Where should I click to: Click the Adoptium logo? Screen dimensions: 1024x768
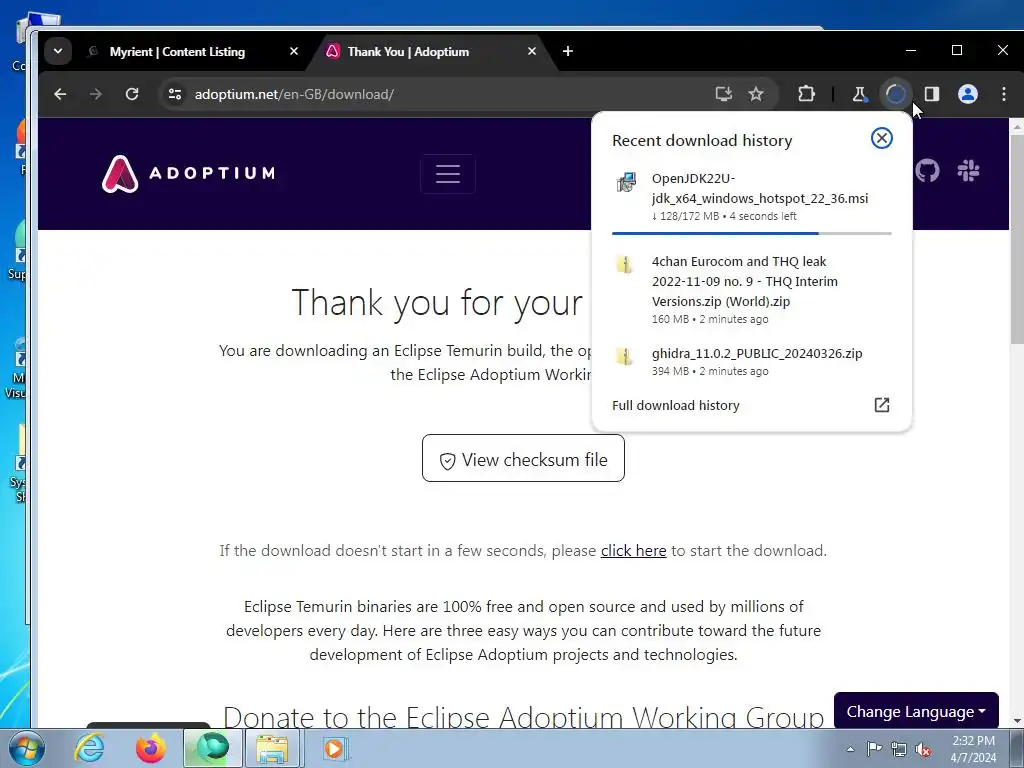[x=188, y=174]
